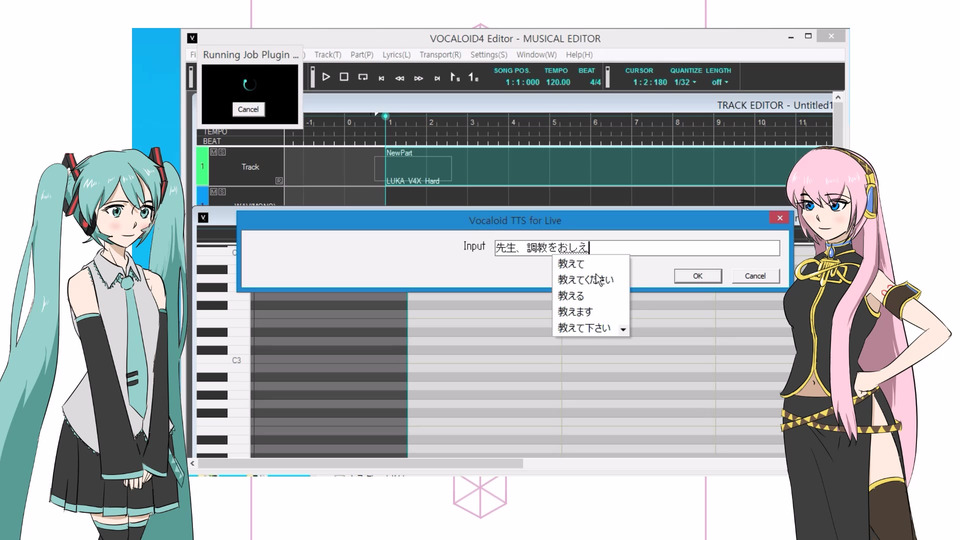Click the V logo of the lower Musical Editor panel
Screen dimensions: 960x540
point(203,217)
